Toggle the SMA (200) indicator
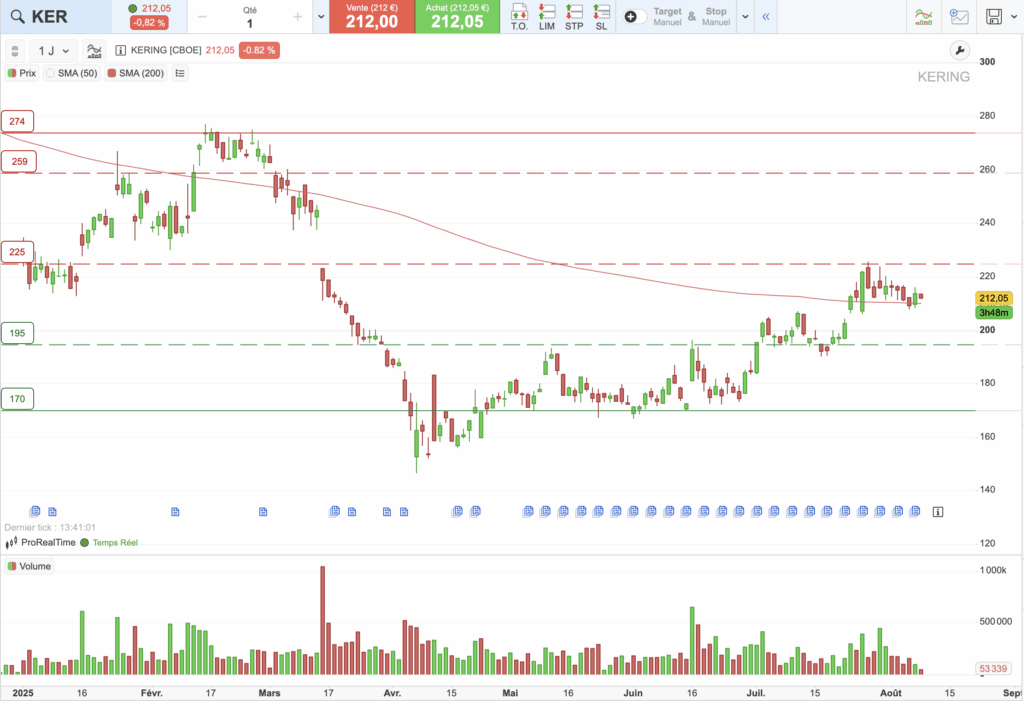 (x=136, y=73)
